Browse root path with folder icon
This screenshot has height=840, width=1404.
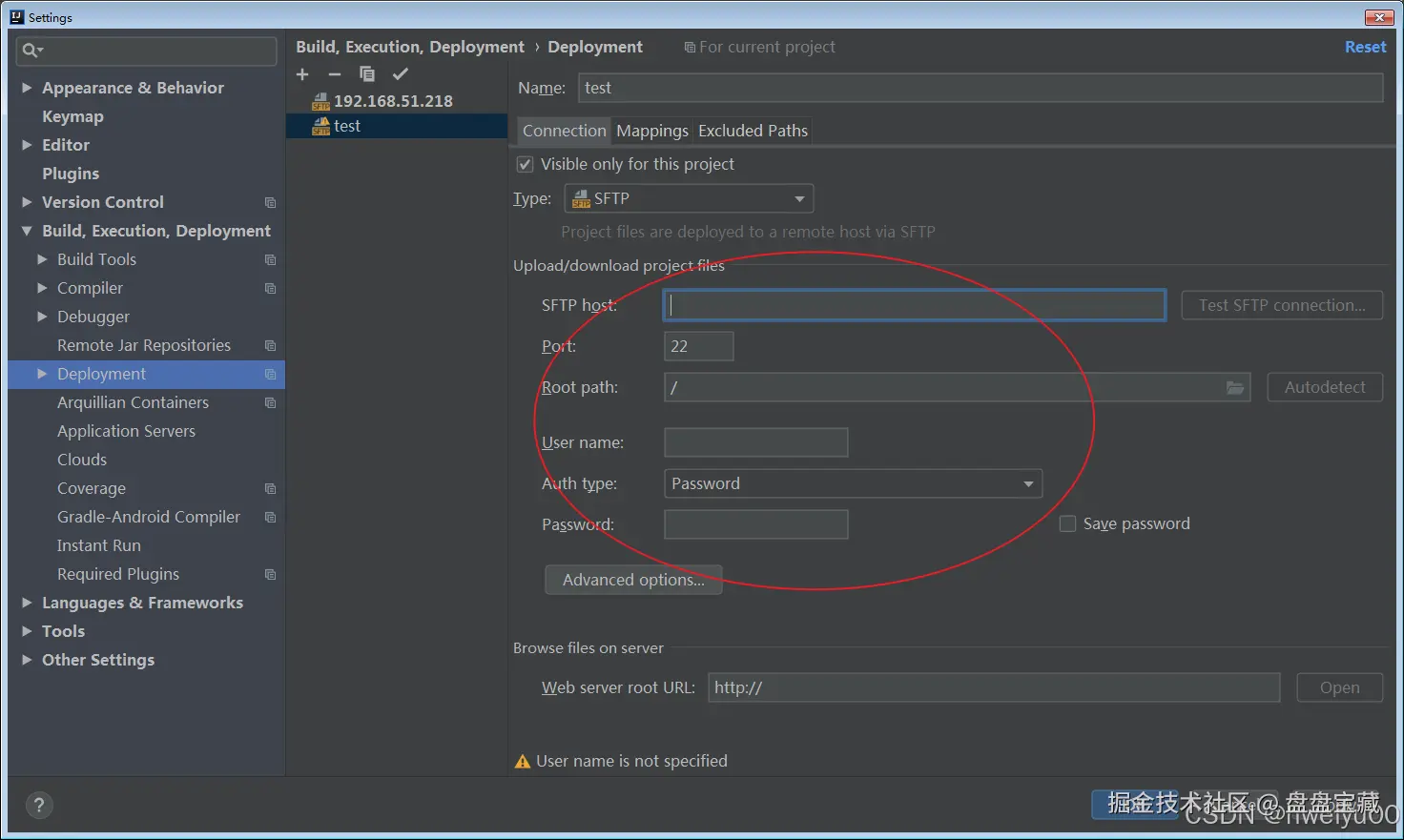[x=1235, y=387]
